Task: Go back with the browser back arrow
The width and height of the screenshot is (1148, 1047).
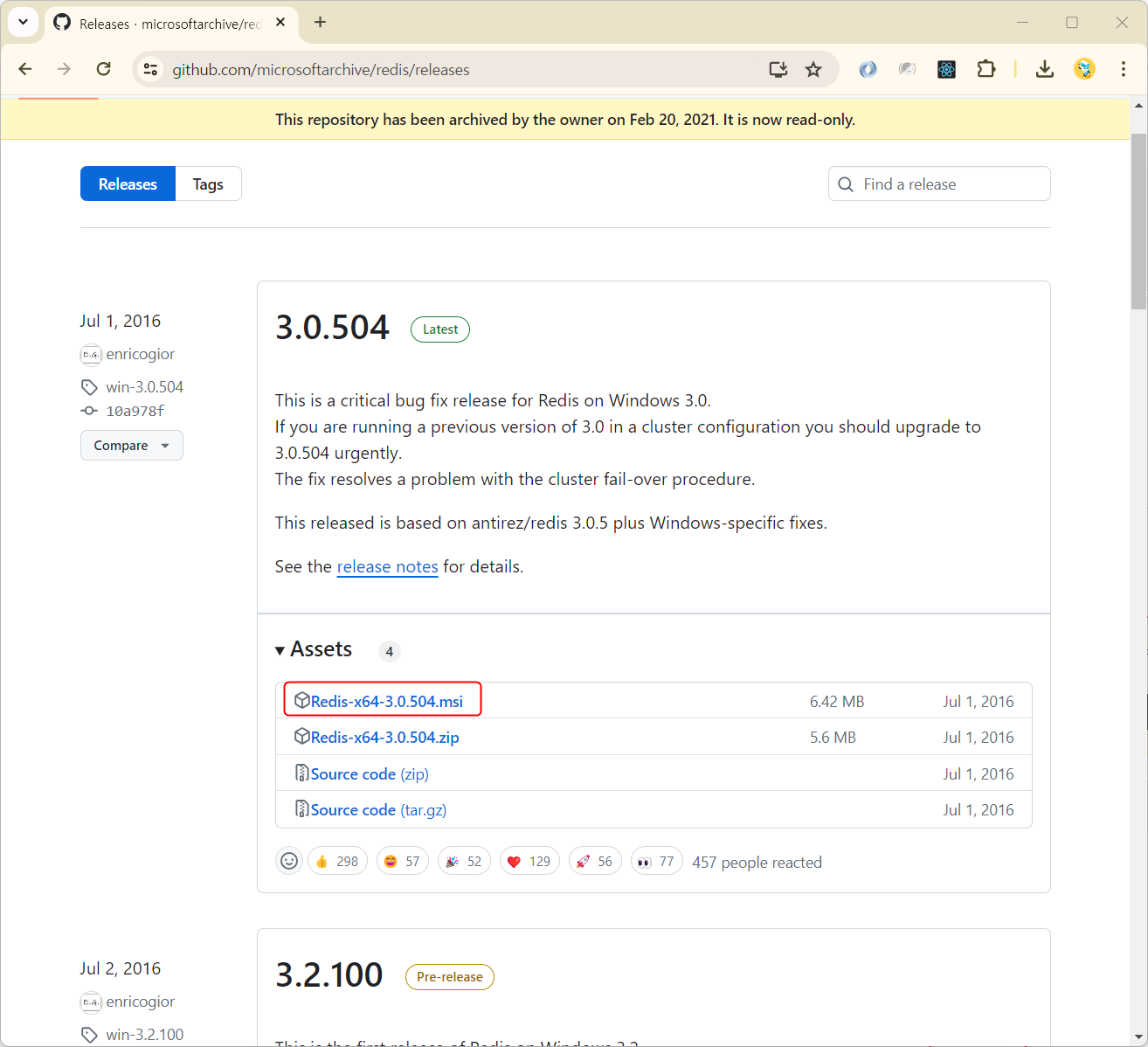Action: [x=25, y=69]
